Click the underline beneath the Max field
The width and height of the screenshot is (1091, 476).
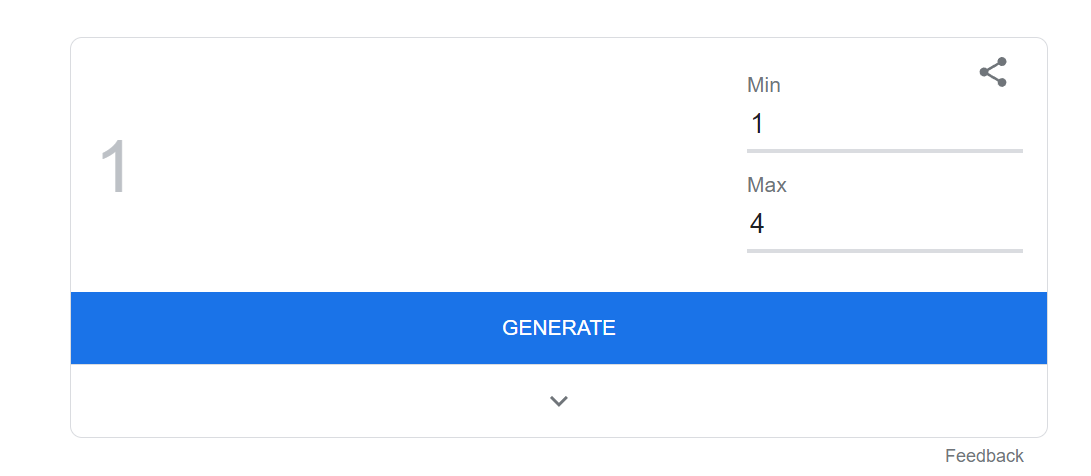884,251
